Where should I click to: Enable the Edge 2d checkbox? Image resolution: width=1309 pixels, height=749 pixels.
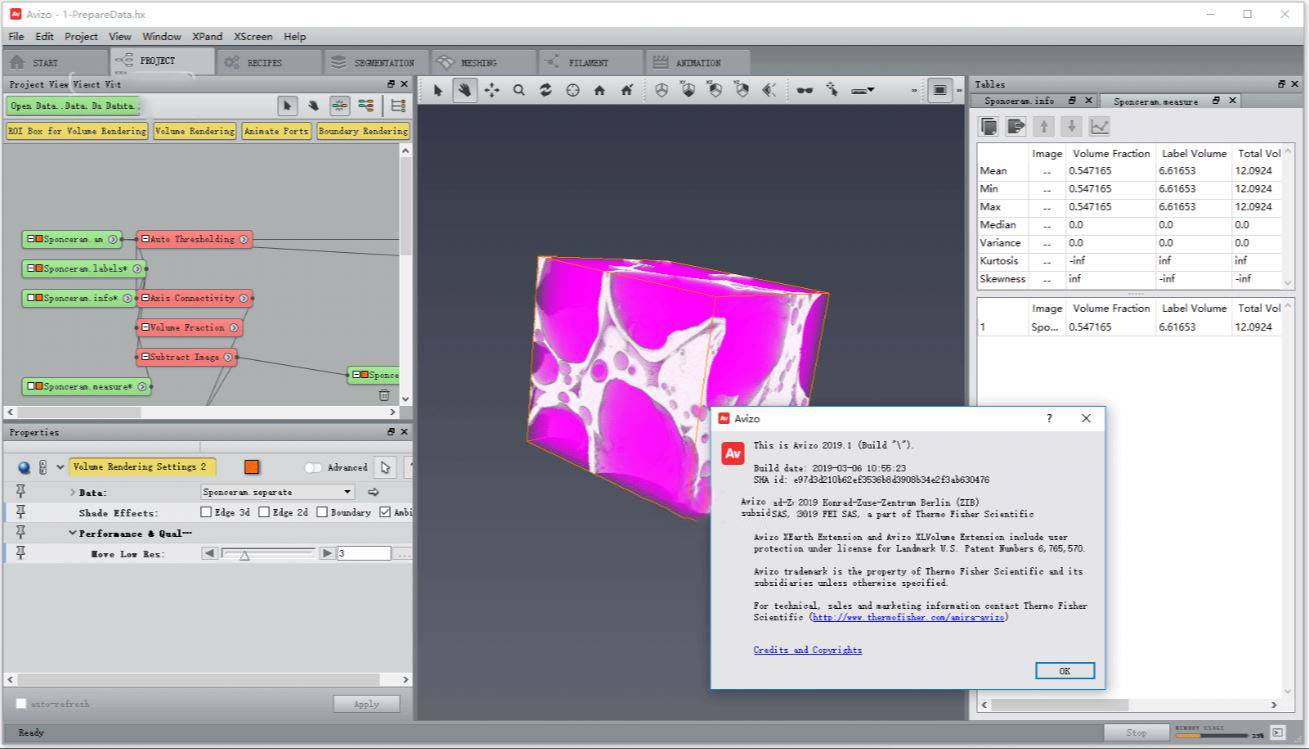tap(264, 512)
